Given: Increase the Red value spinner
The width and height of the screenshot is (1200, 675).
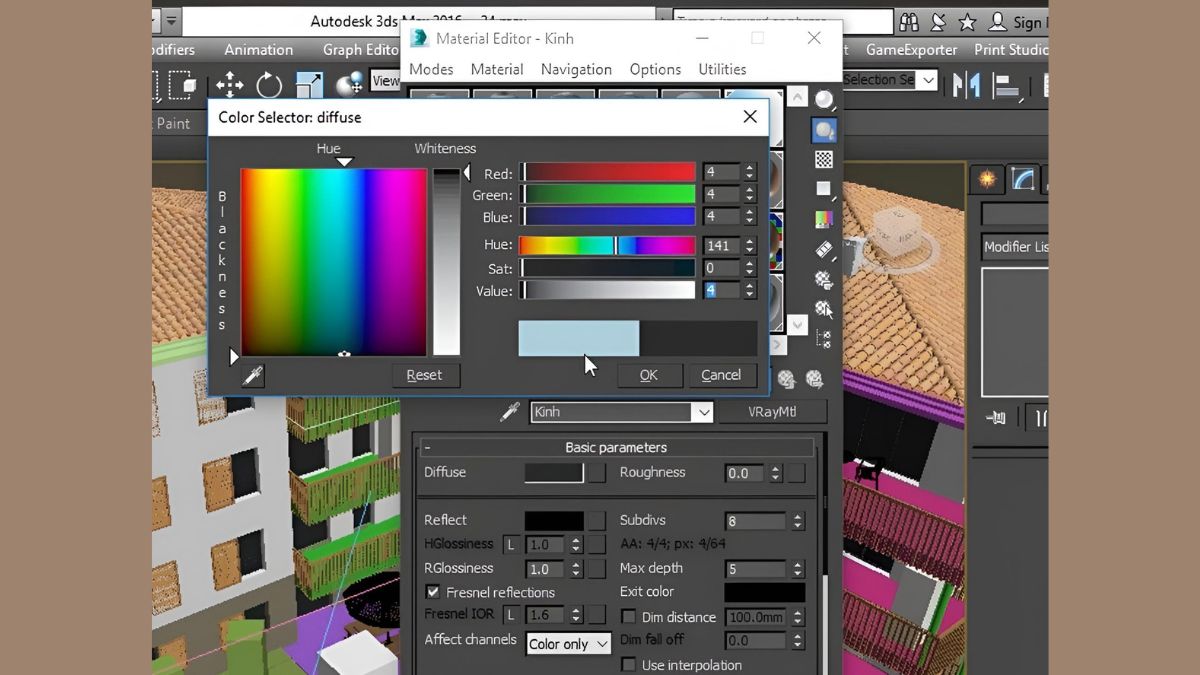Looking at the screenshot, I should [x=750, y=168].
